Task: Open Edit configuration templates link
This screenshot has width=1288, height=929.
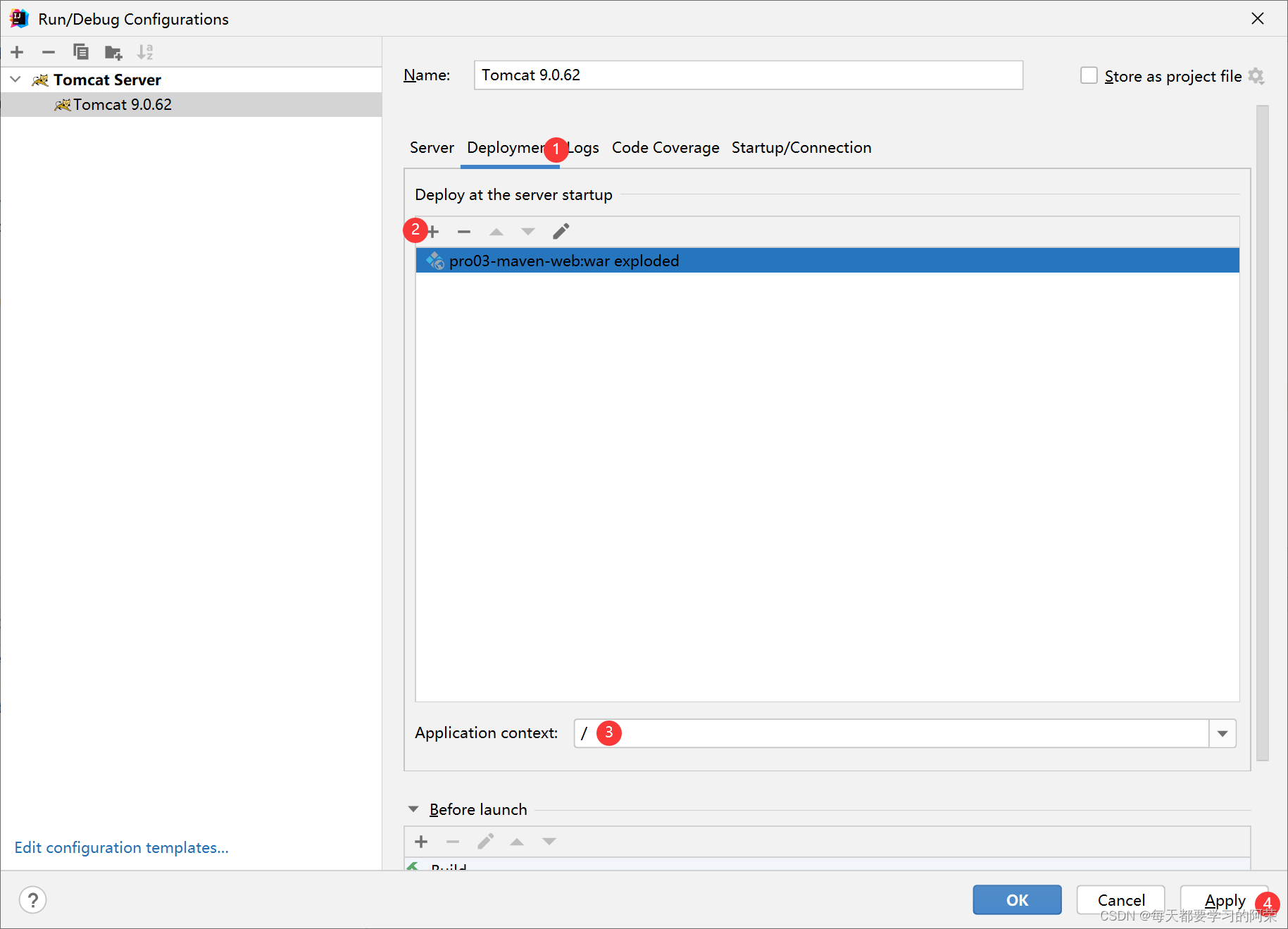Action: pos(121,847)
